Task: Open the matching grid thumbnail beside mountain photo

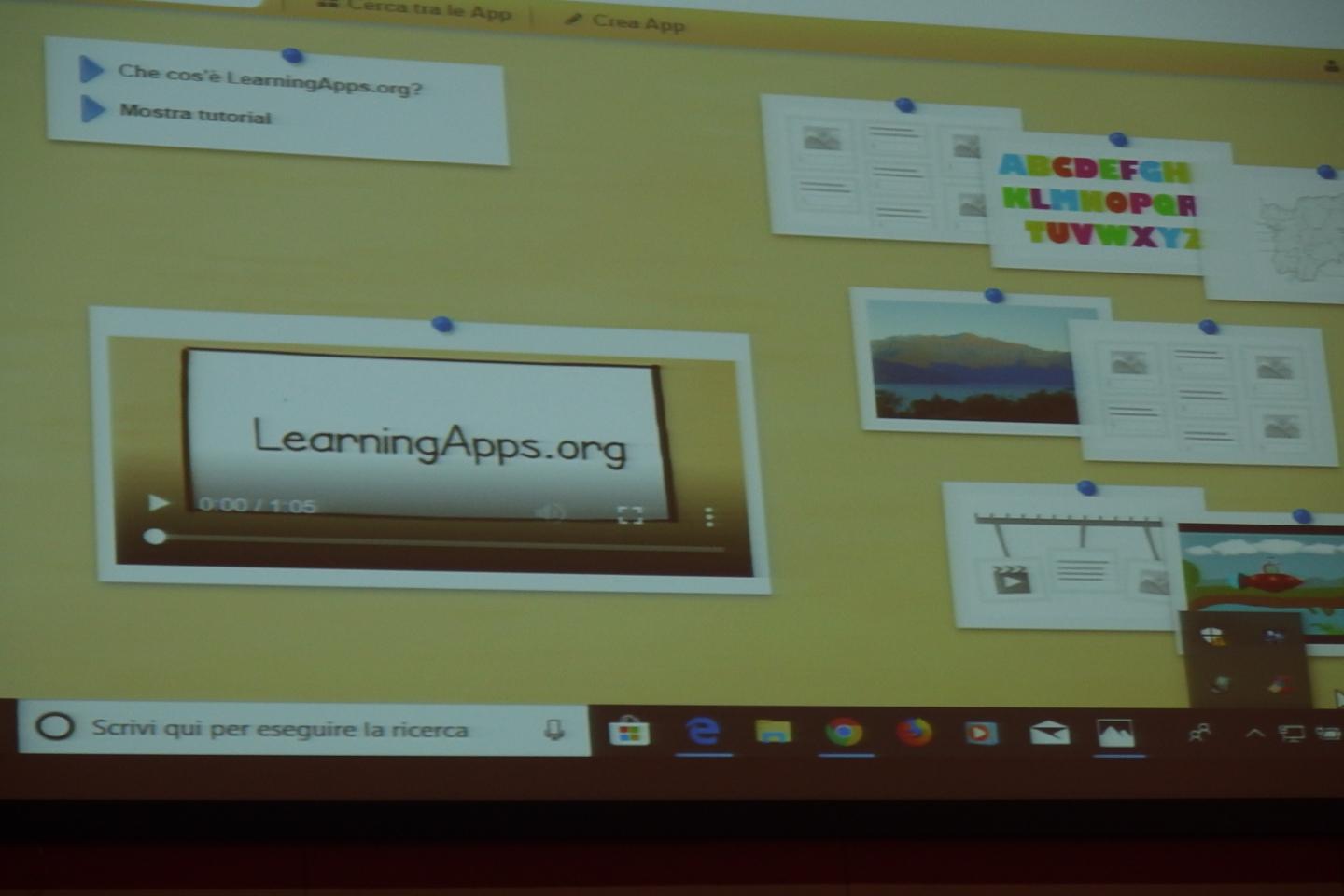Action: 1206,394
